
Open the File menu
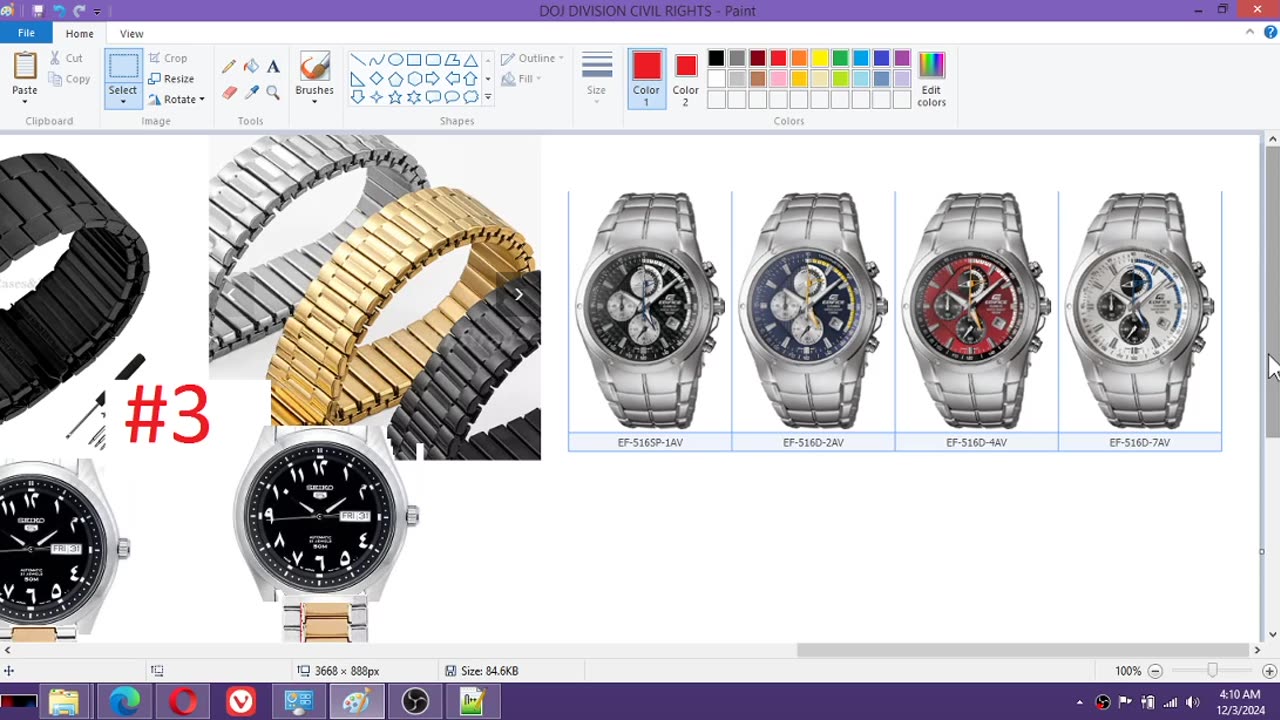point(26,33)
